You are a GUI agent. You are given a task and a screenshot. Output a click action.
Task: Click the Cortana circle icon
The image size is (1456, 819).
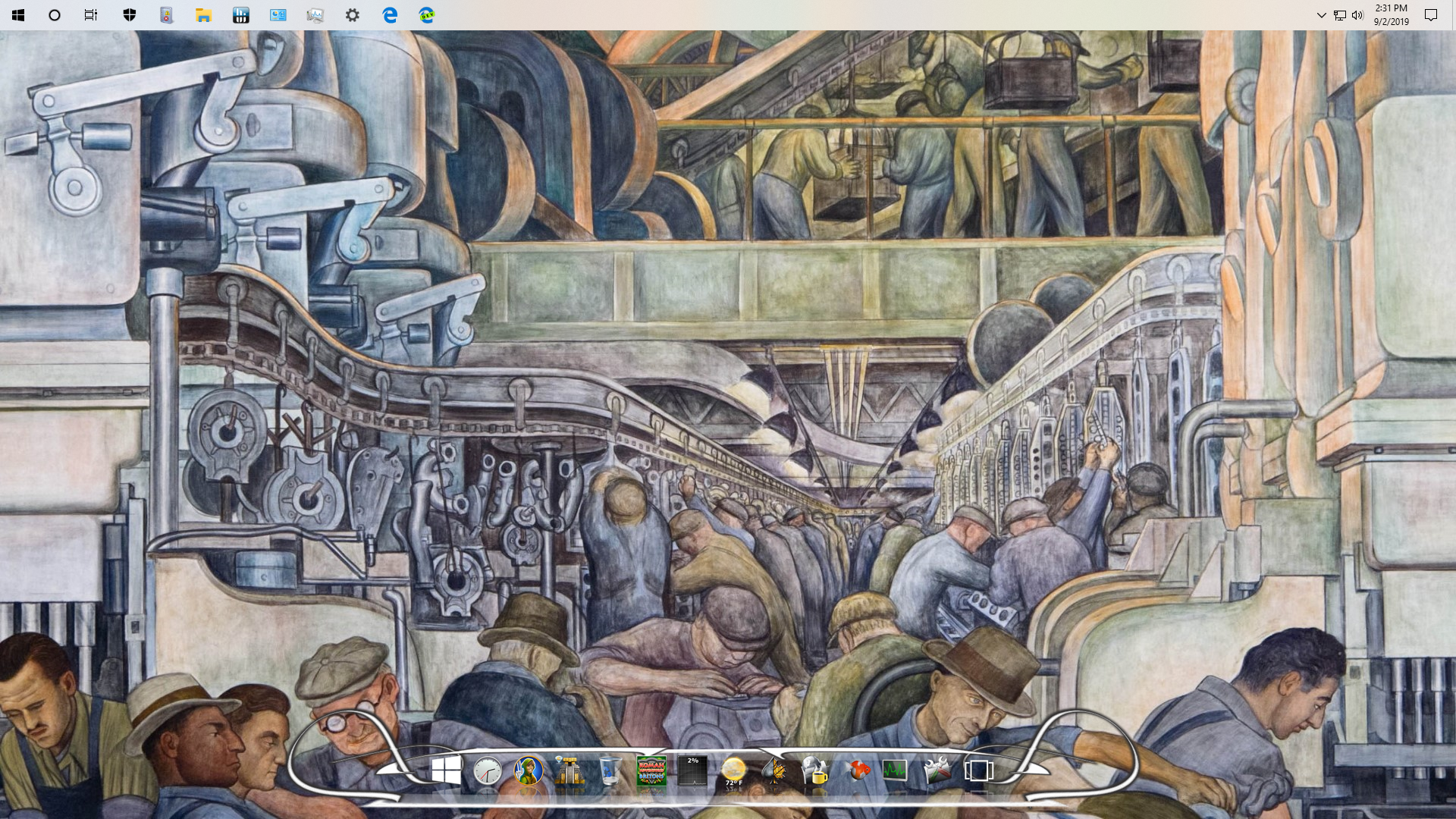click(55, 15)
